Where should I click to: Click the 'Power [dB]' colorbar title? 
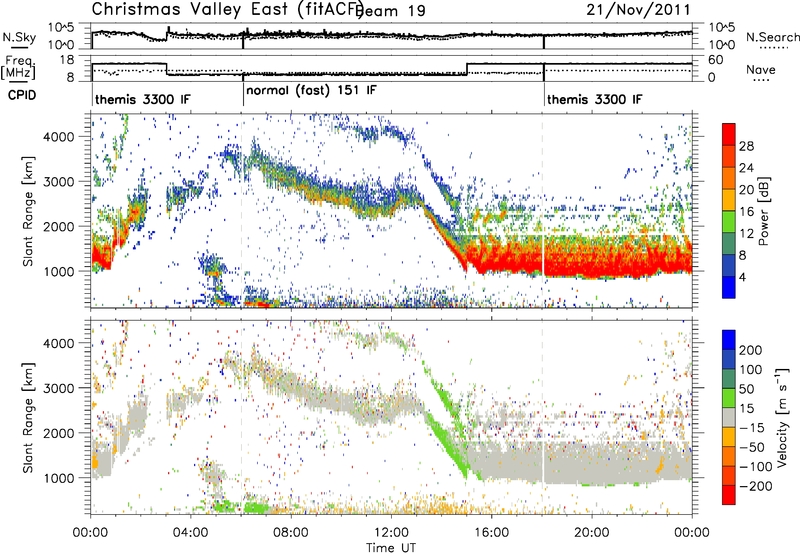click(763, 211)
